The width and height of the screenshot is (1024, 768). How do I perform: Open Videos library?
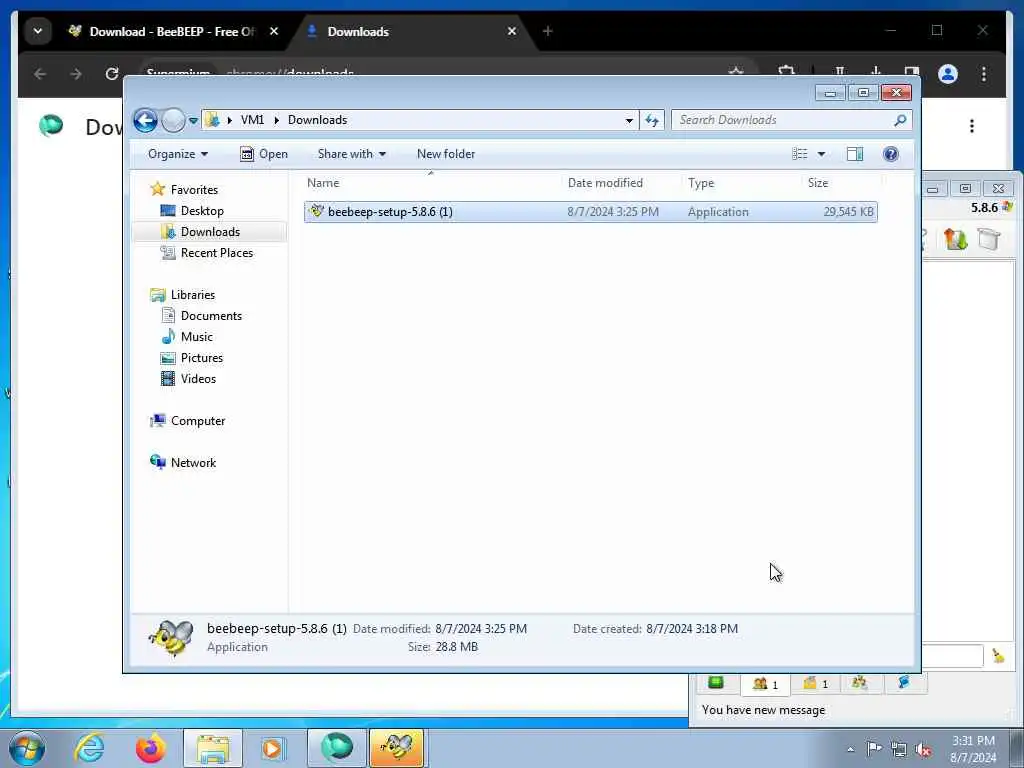tap(198, 379)
